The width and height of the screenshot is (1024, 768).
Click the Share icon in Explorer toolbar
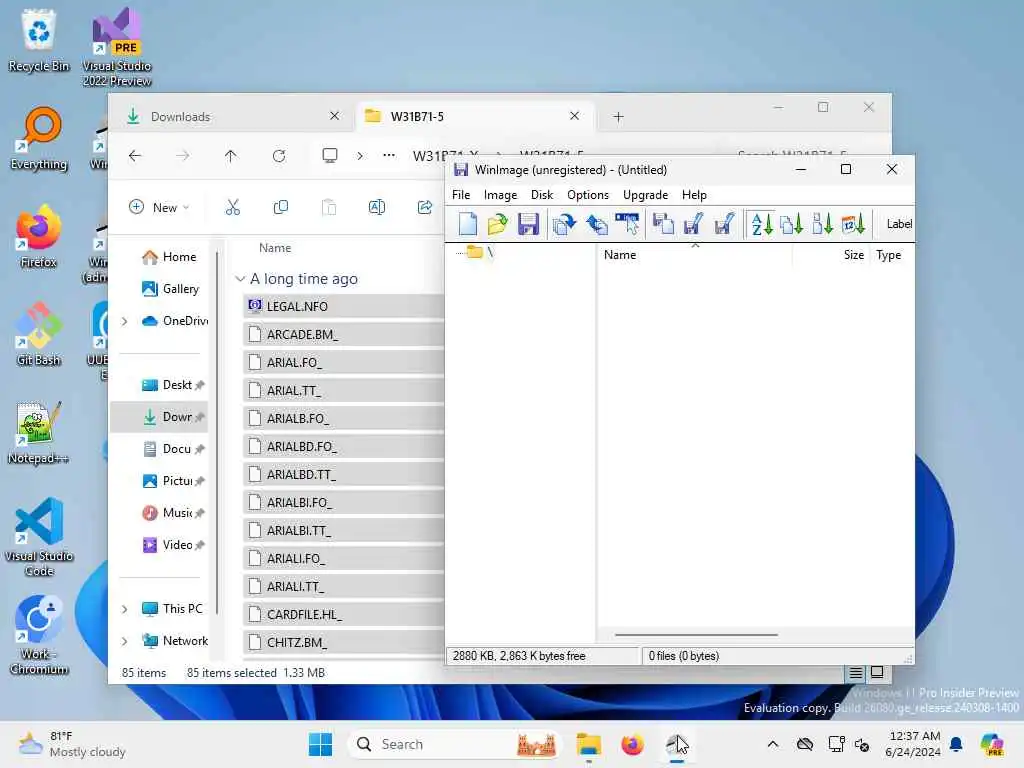424,208
